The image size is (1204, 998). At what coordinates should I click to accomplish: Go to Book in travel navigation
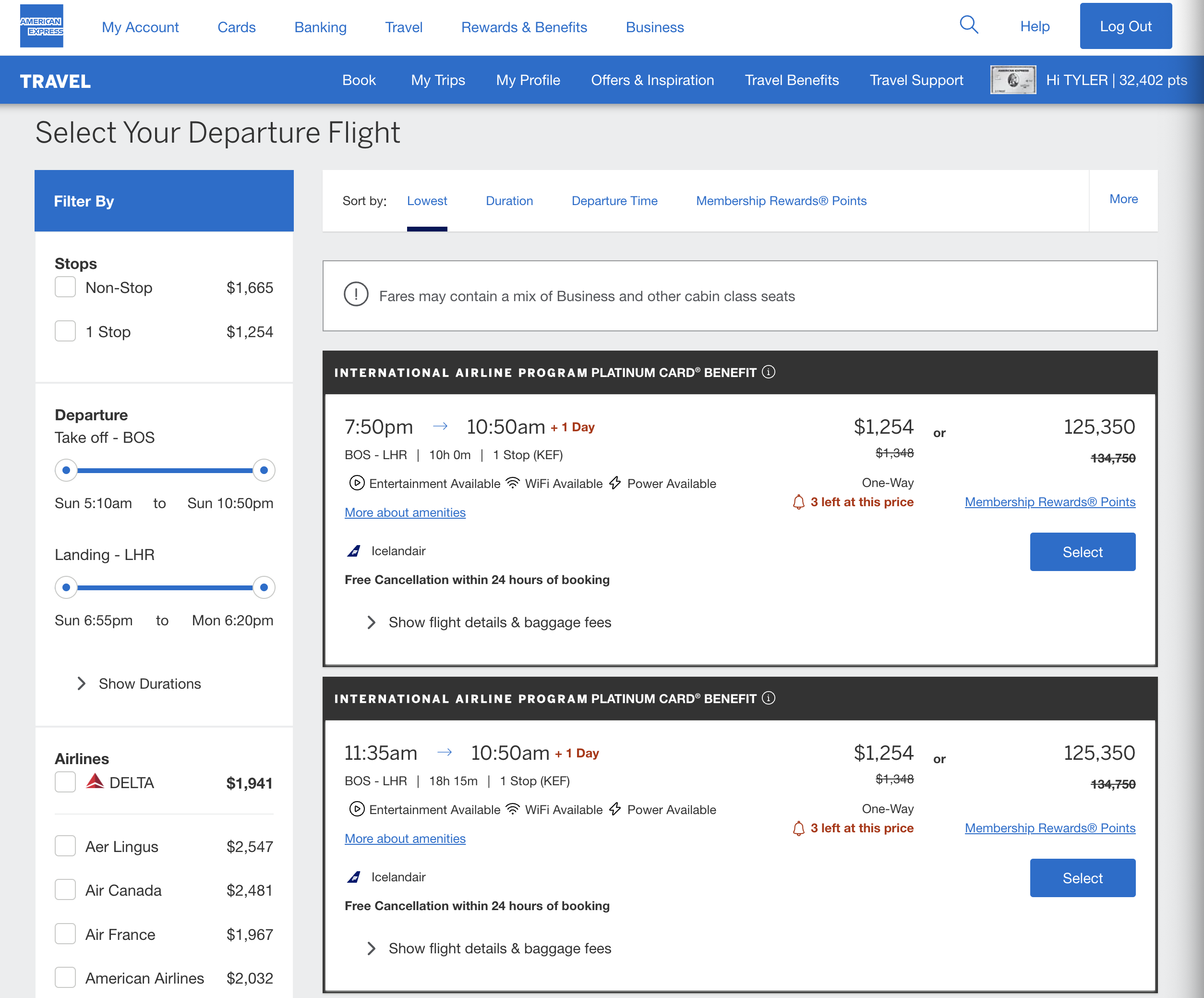coord(359,80)
